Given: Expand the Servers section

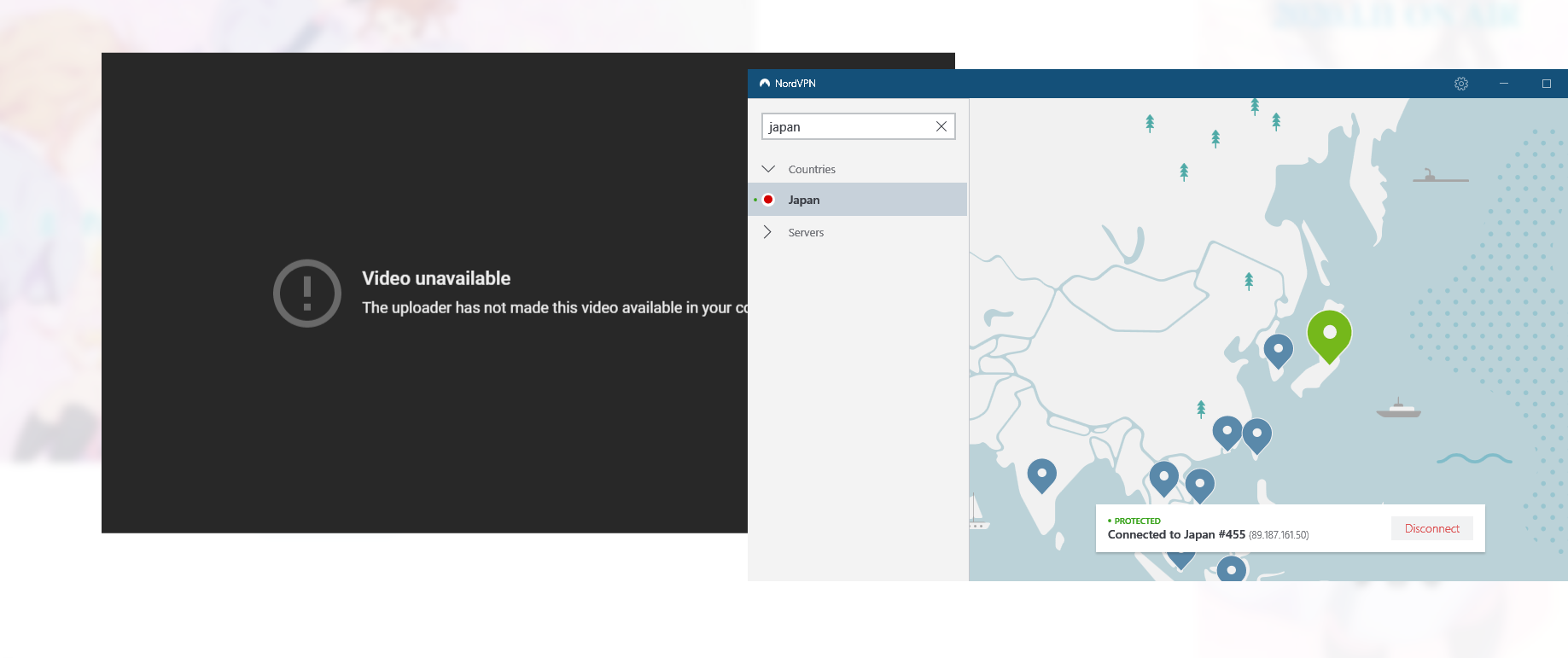Looking at the screenshot, I should coord(767,232).
